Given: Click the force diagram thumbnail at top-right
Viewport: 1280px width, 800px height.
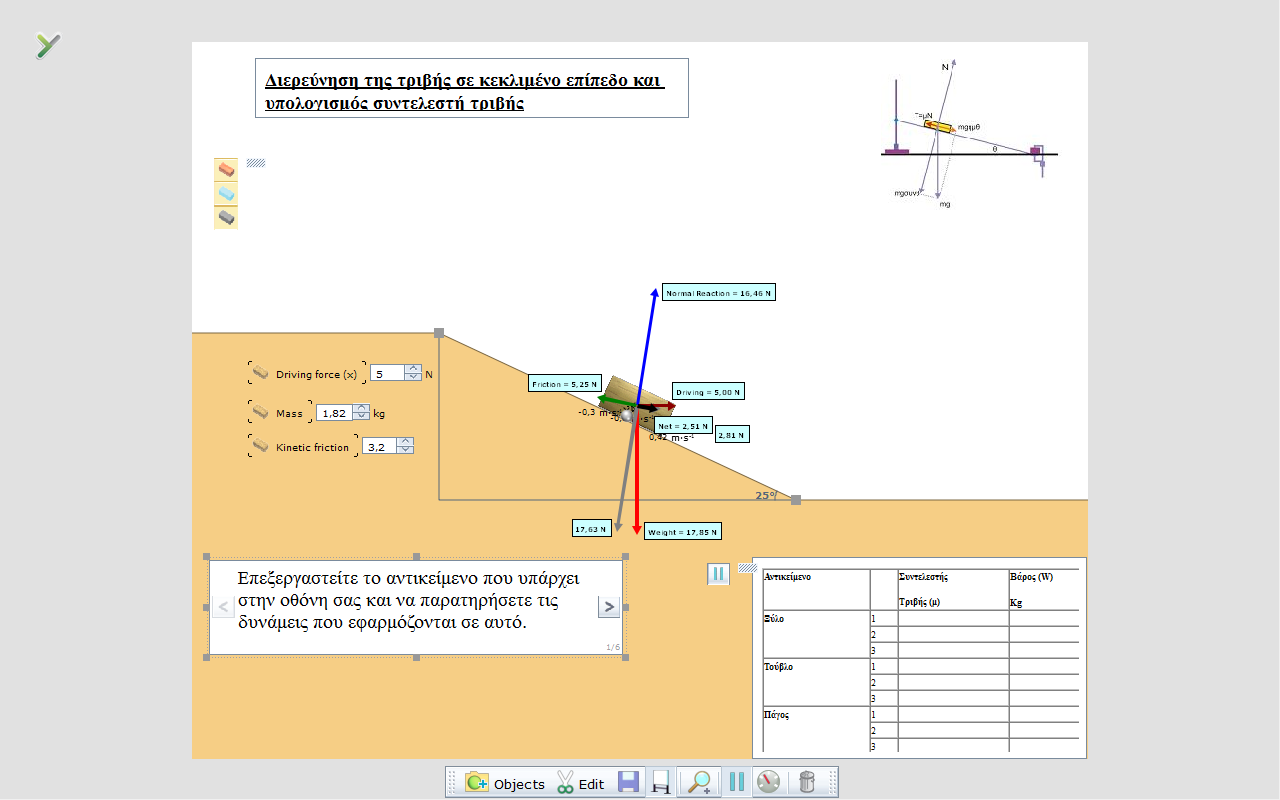Looking at the screenshot, I should click(x=969, y=134).
